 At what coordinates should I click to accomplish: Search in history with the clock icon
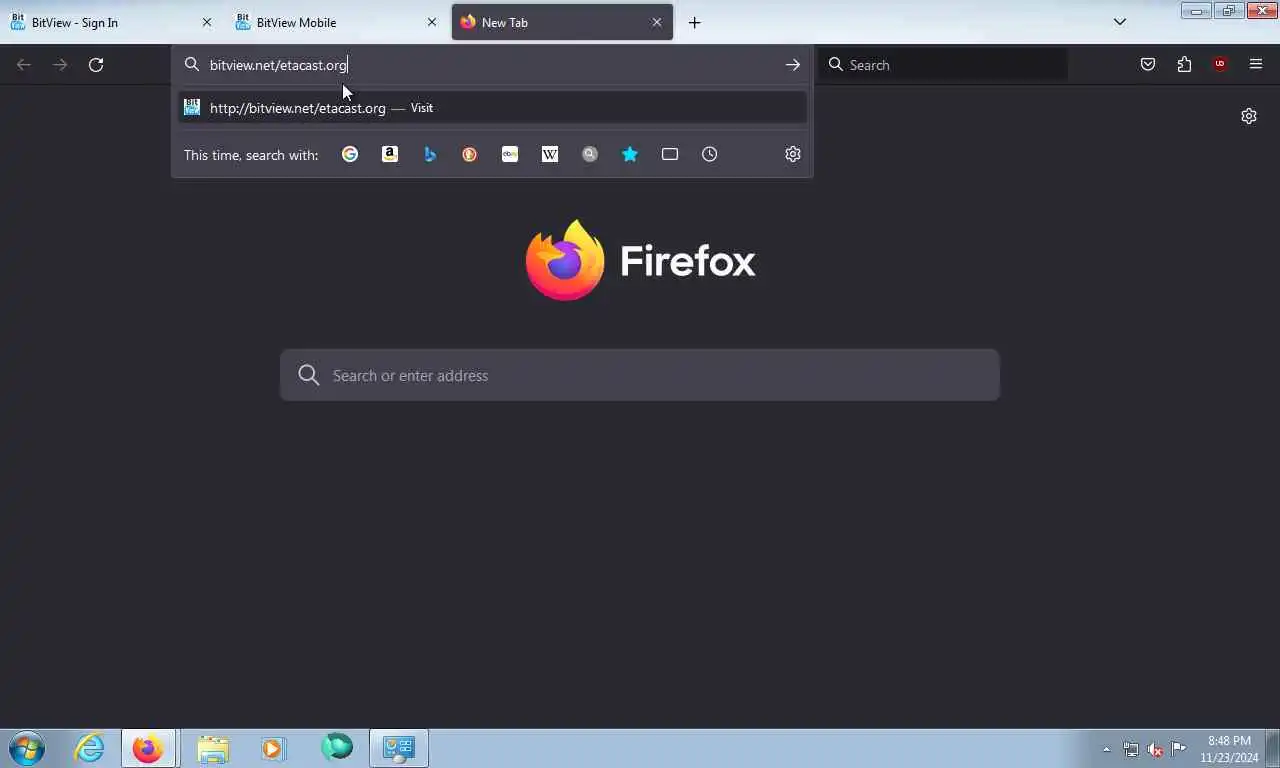tap(710, 154)
